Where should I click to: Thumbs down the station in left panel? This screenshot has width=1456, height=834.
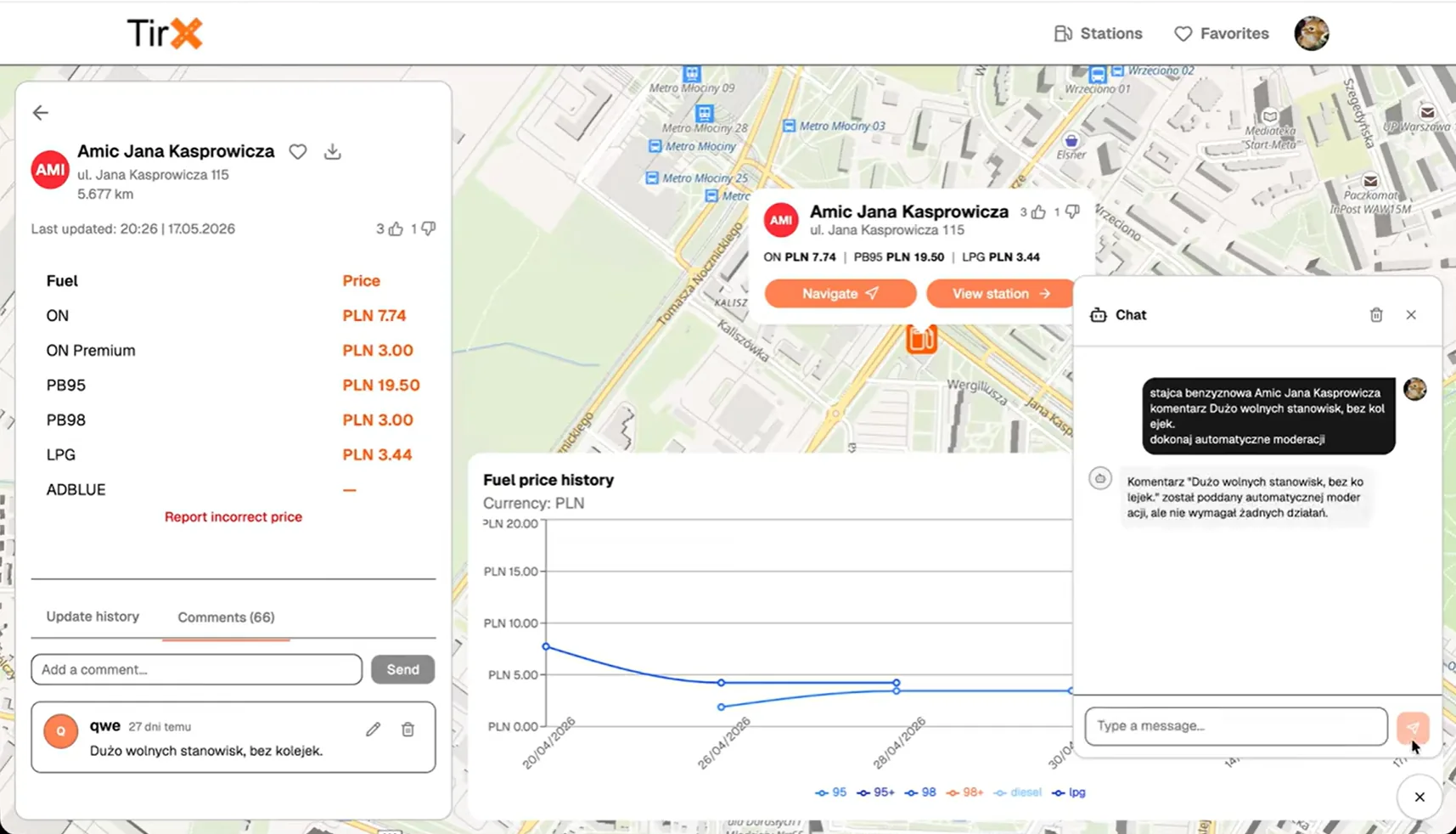coord(429,228)
